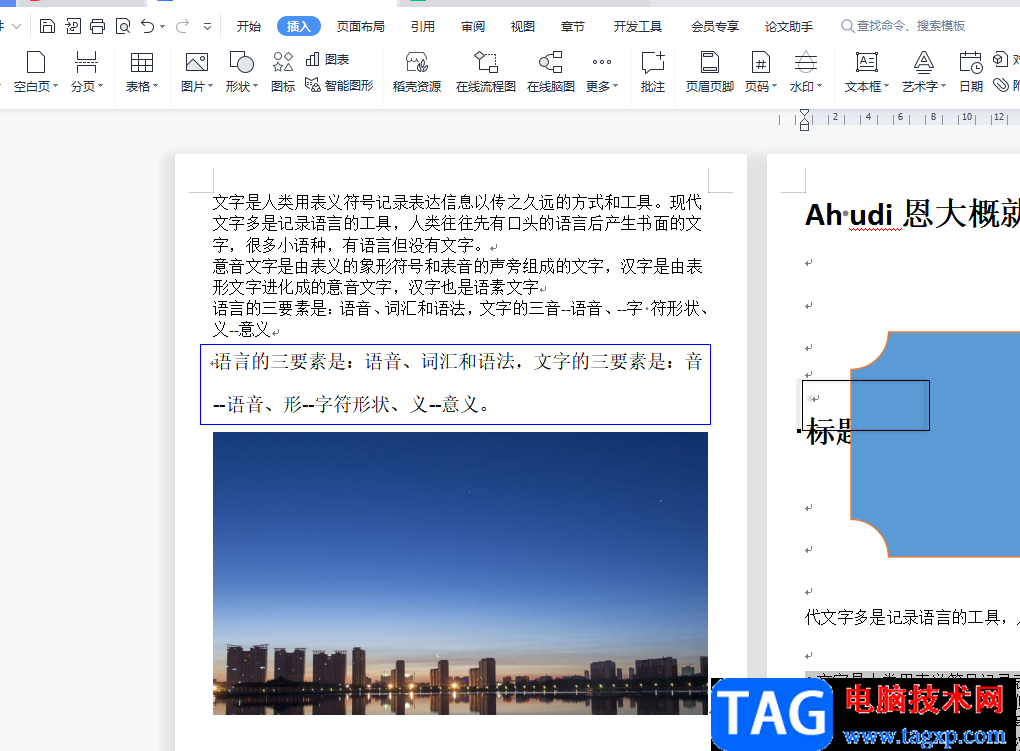Open the 论文助手 tab

(x=788, y=26)
